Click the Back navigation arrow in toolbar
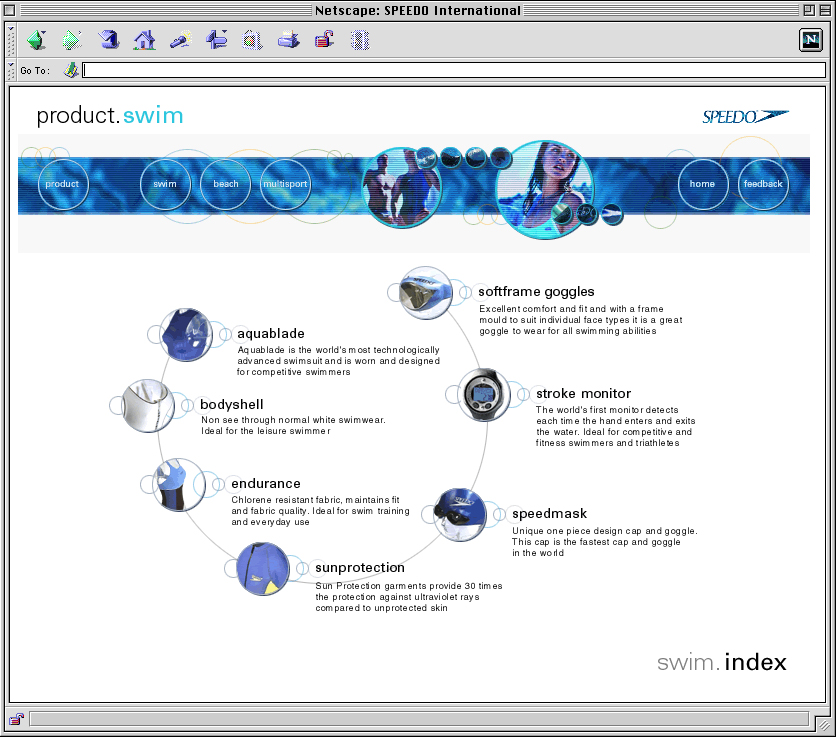 click(x=37, y=40)
